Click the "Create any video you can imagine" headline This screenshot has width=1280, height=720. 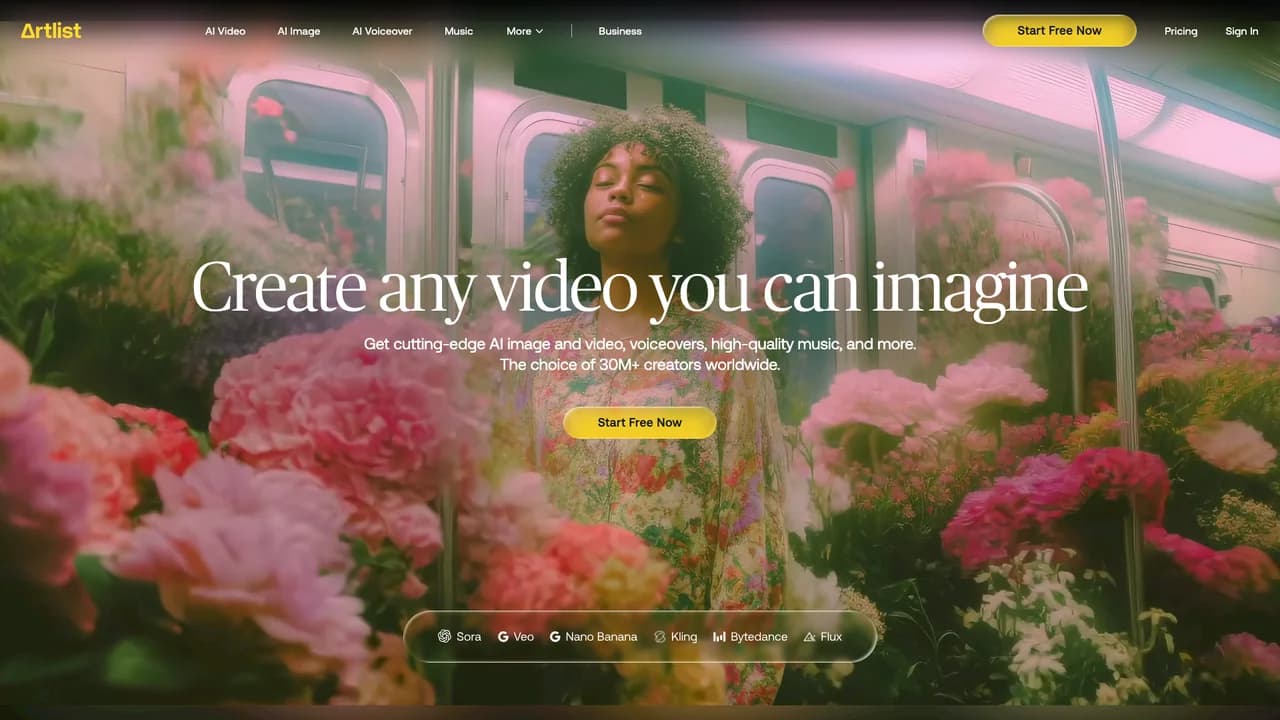(x=640, y=288)
